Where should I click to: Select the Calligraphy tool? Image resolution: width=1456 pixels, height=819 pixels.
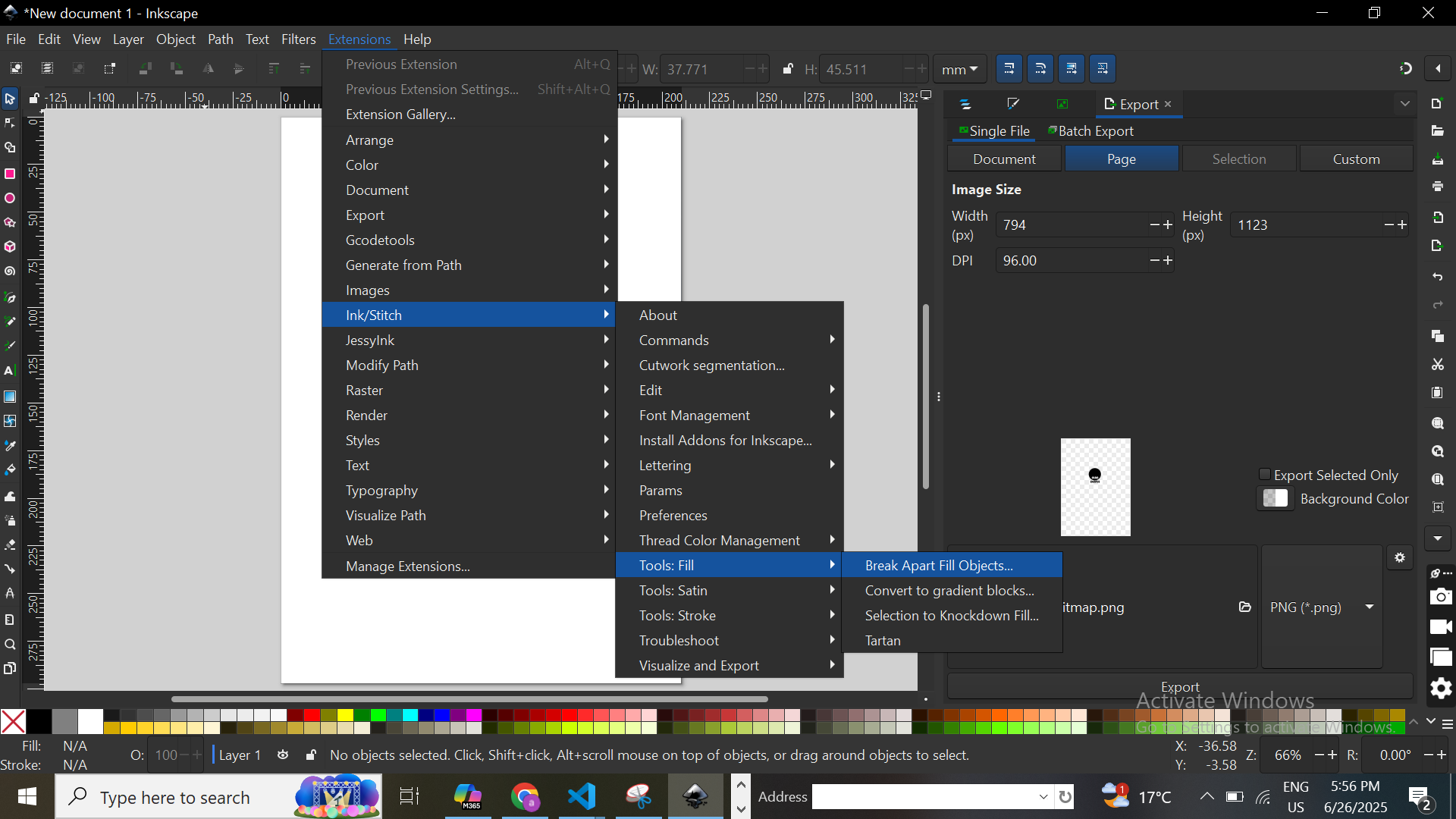[x=10, y=347]
